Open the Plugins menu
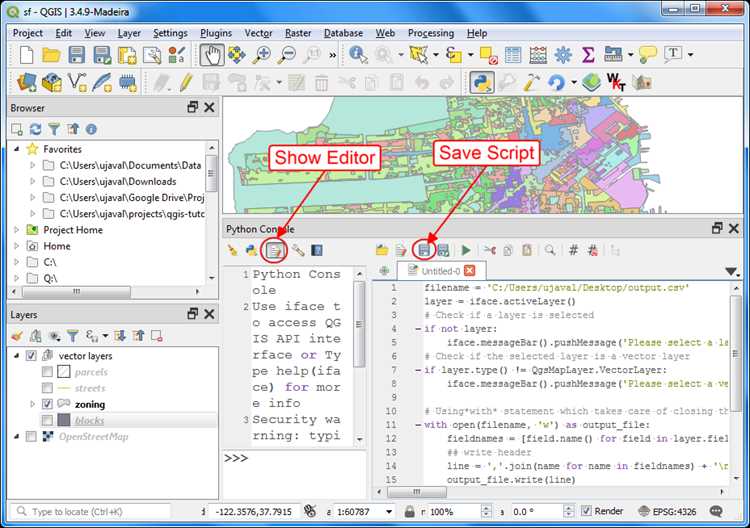 tap(216, 33)
